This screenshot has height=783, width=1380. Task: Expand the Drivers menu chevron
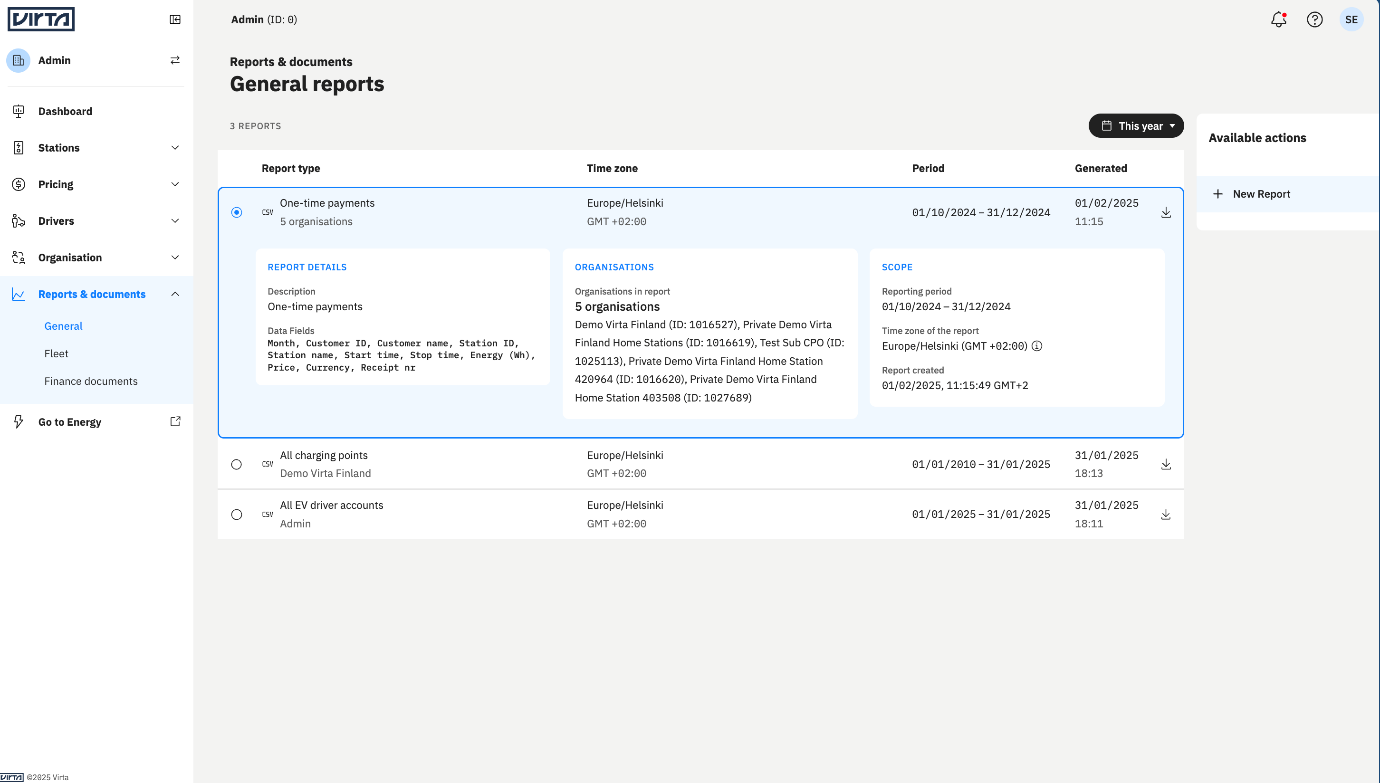coord(176,221)
